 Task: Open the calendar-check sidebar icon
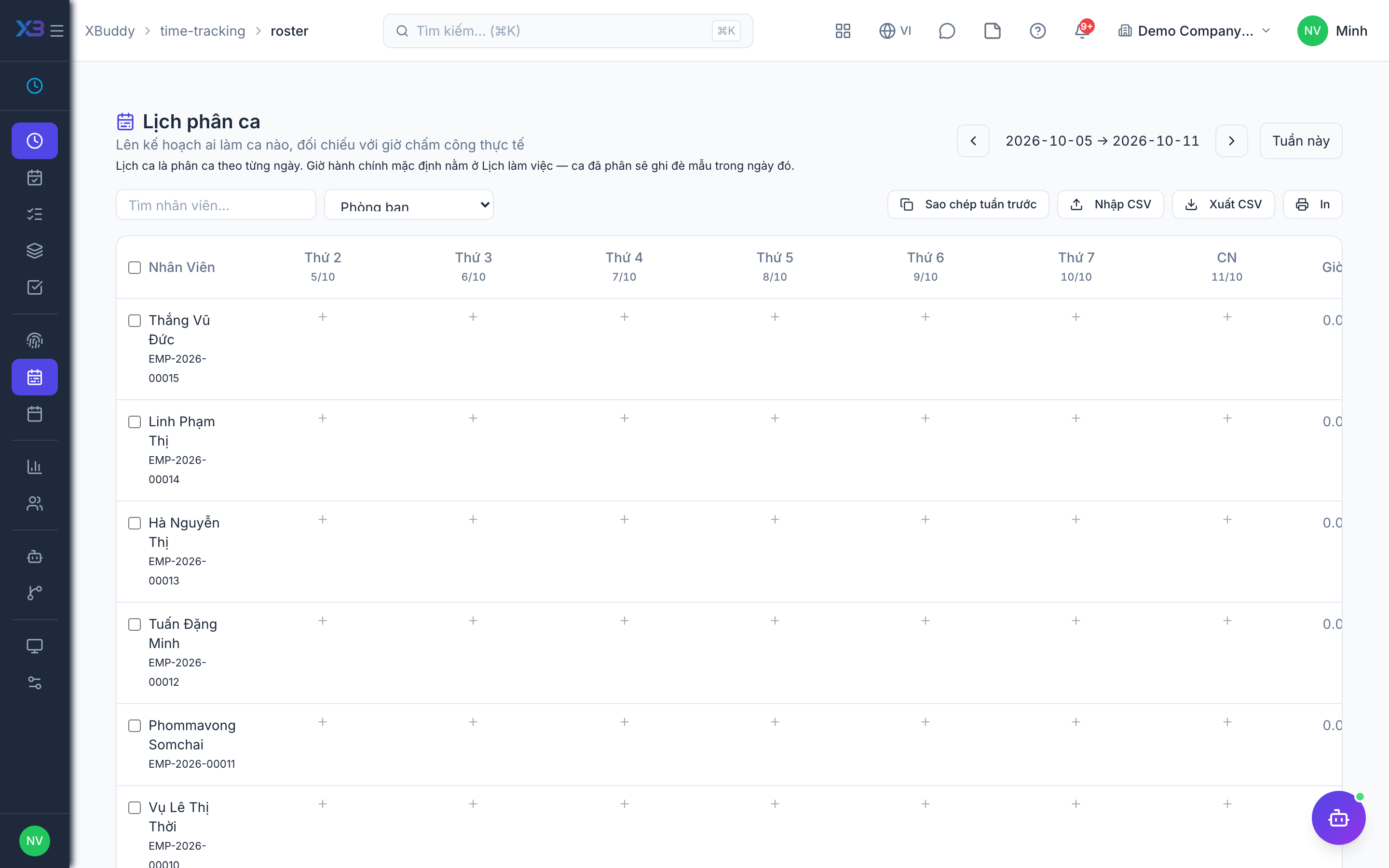[34, 177]
